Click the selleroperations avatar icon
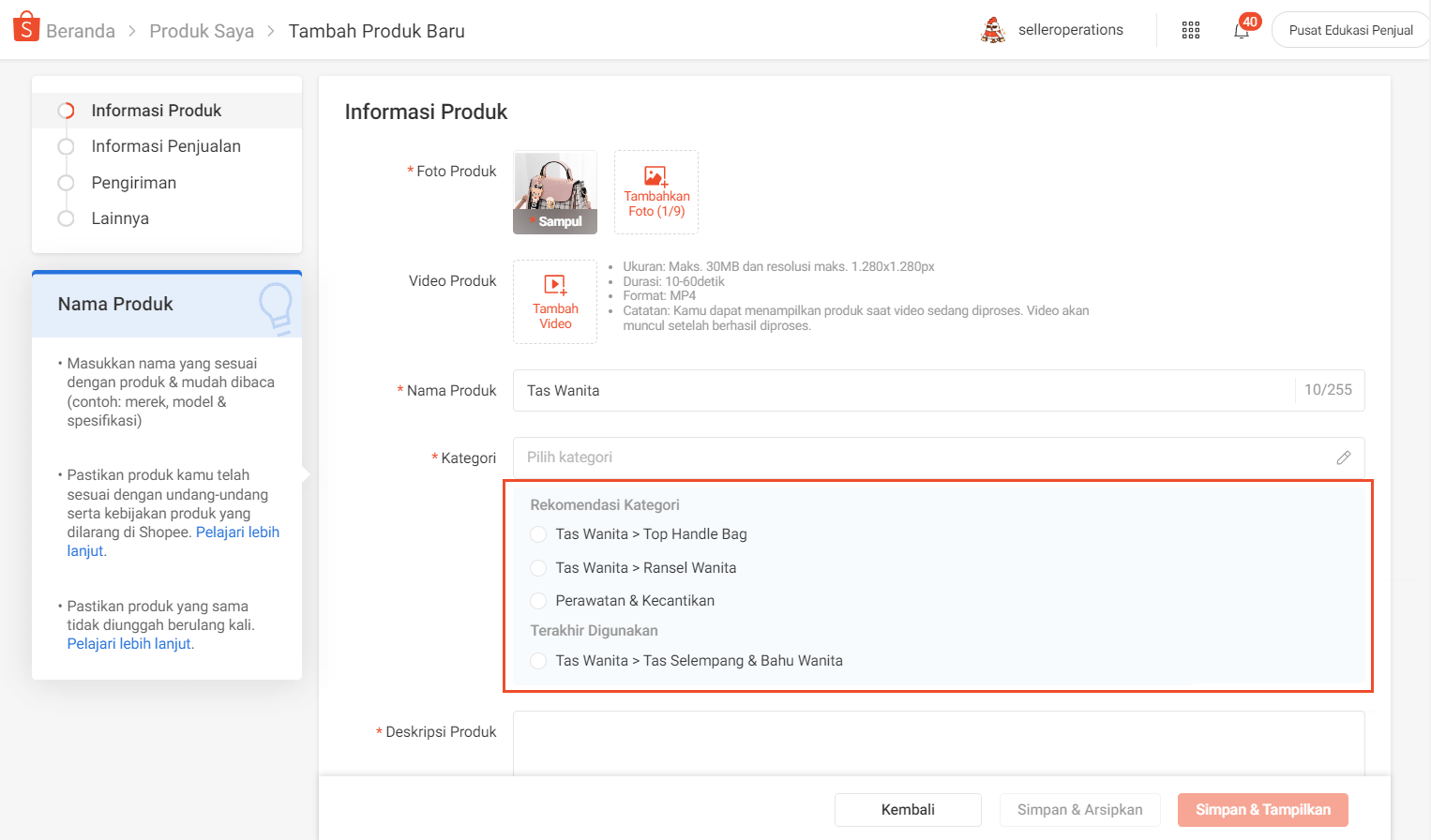The image size is (1431, 840). 992,30
